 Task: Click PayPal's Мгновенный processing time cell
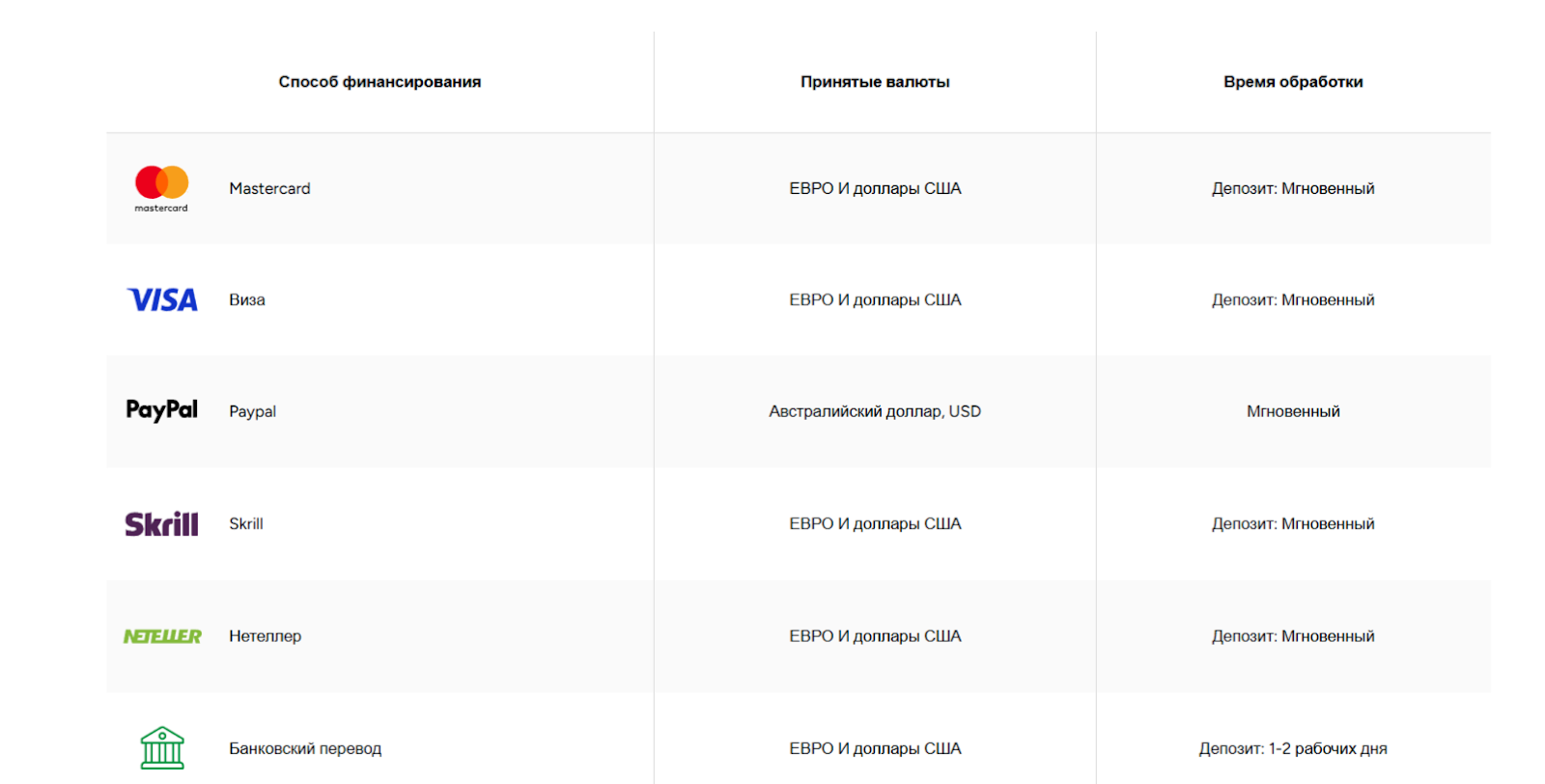1293,411
